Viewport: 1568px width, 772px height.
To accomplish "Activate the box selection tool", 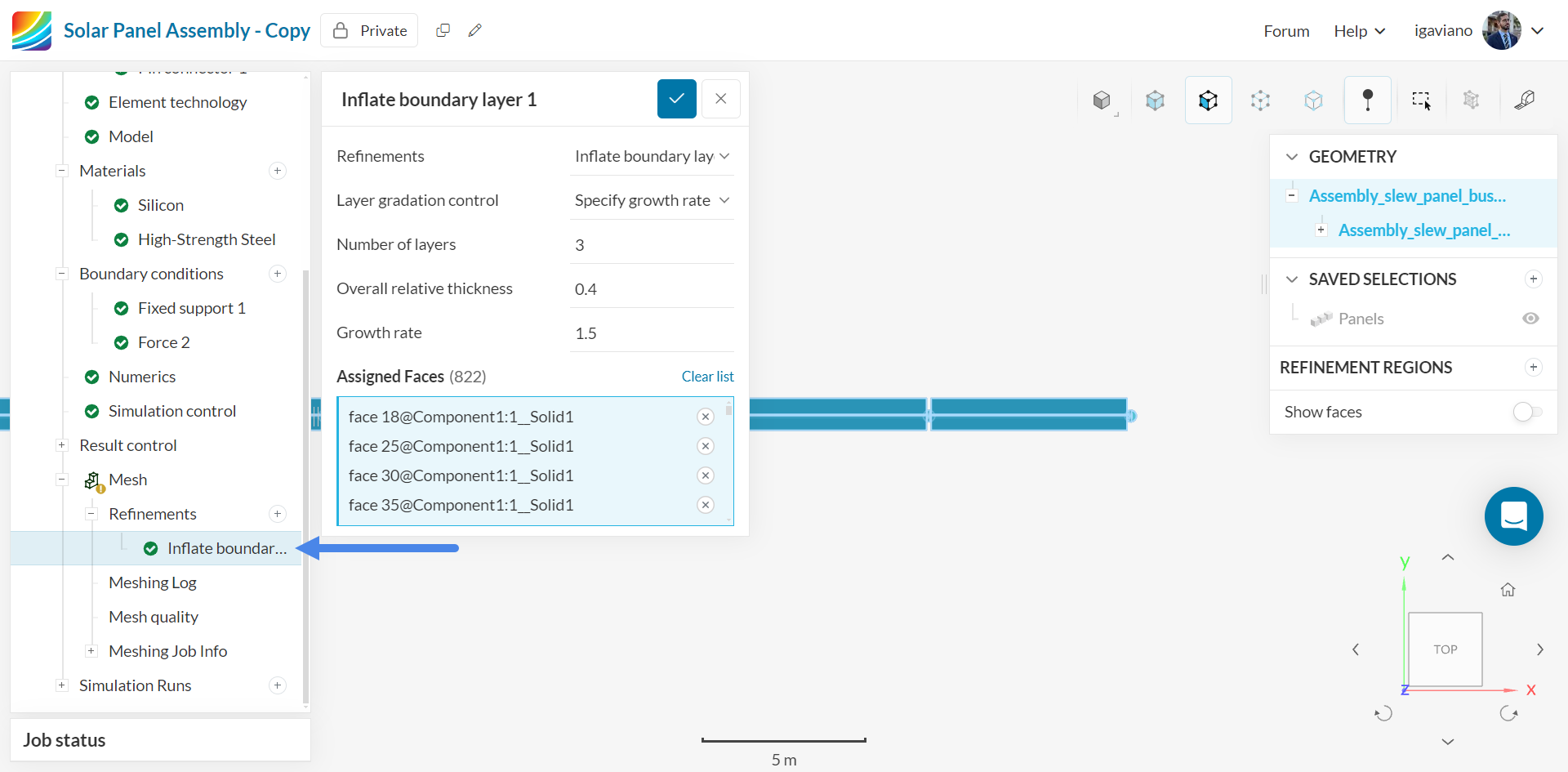I will tap(1422, 100).
